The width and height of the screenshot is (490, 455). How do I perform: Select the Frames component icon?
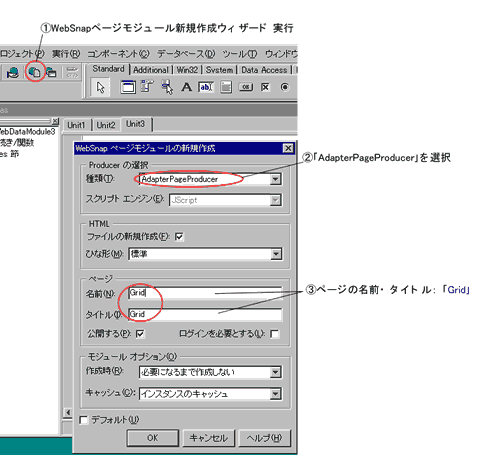tap(128, 87)
